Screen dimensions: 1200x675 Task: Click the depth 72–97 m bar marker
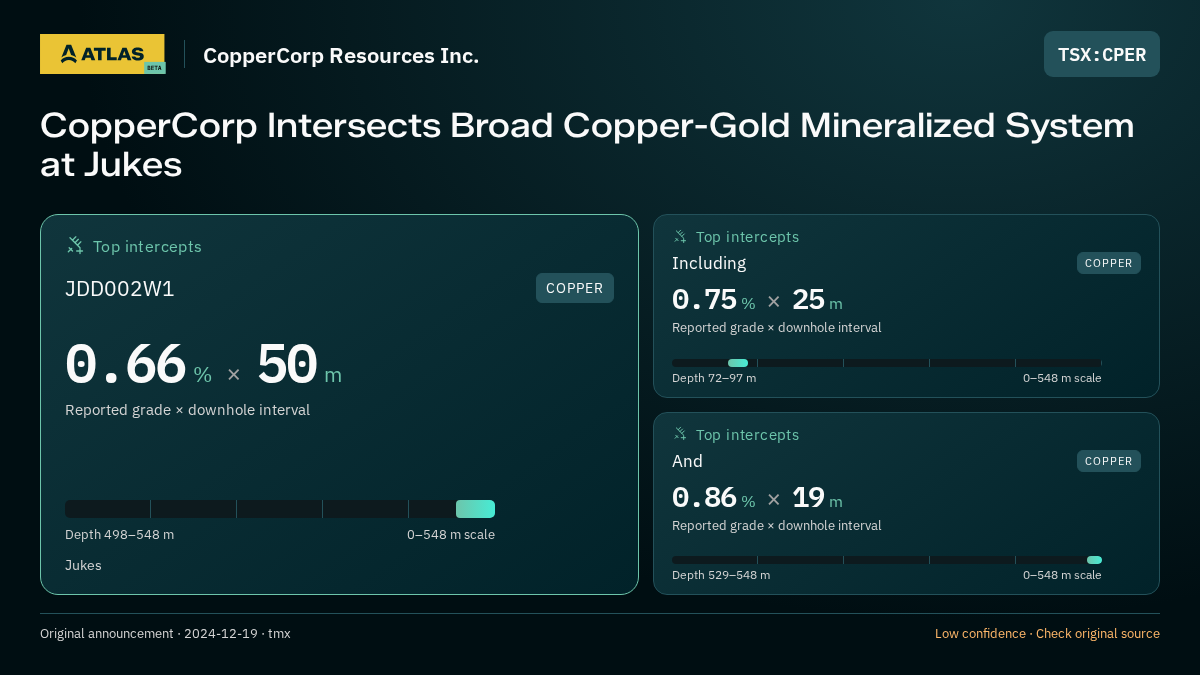point(738,363)
